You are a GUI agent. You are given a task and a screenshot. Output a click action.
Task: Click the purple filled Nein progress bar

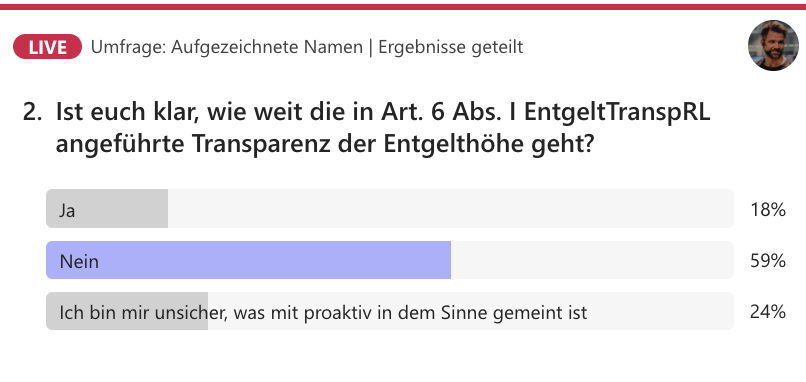[x=248, y=260]
